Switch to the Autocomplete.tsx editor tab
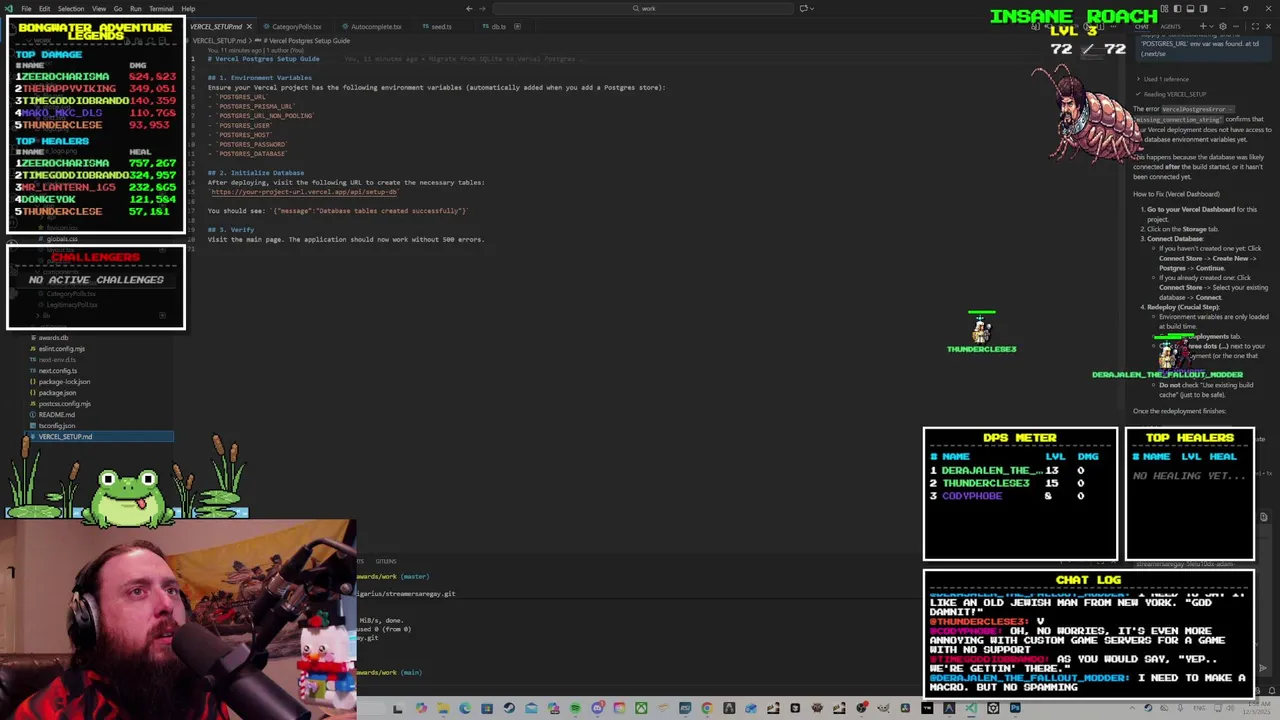This screenshot has height=720, width=1280. pyautogui.click(x=375, y=26)
